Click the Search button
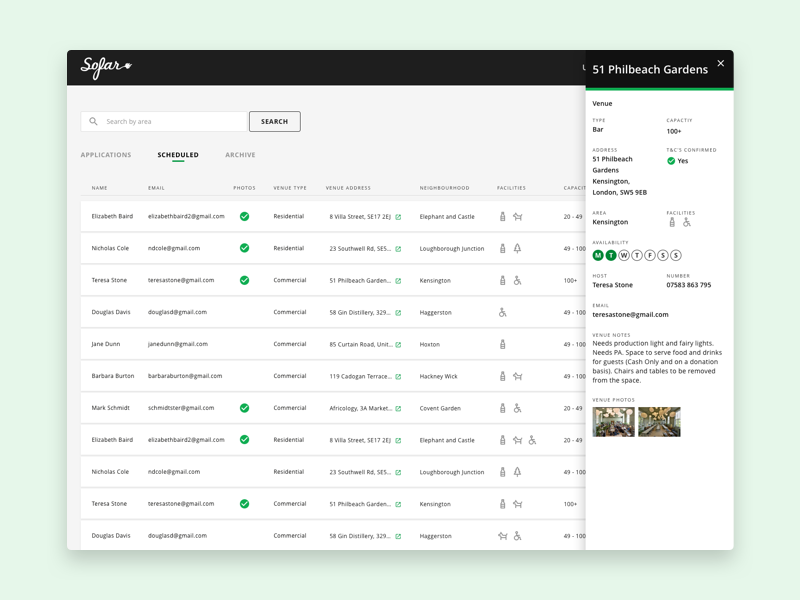This screenshot has height=600, width=800. 274,121
